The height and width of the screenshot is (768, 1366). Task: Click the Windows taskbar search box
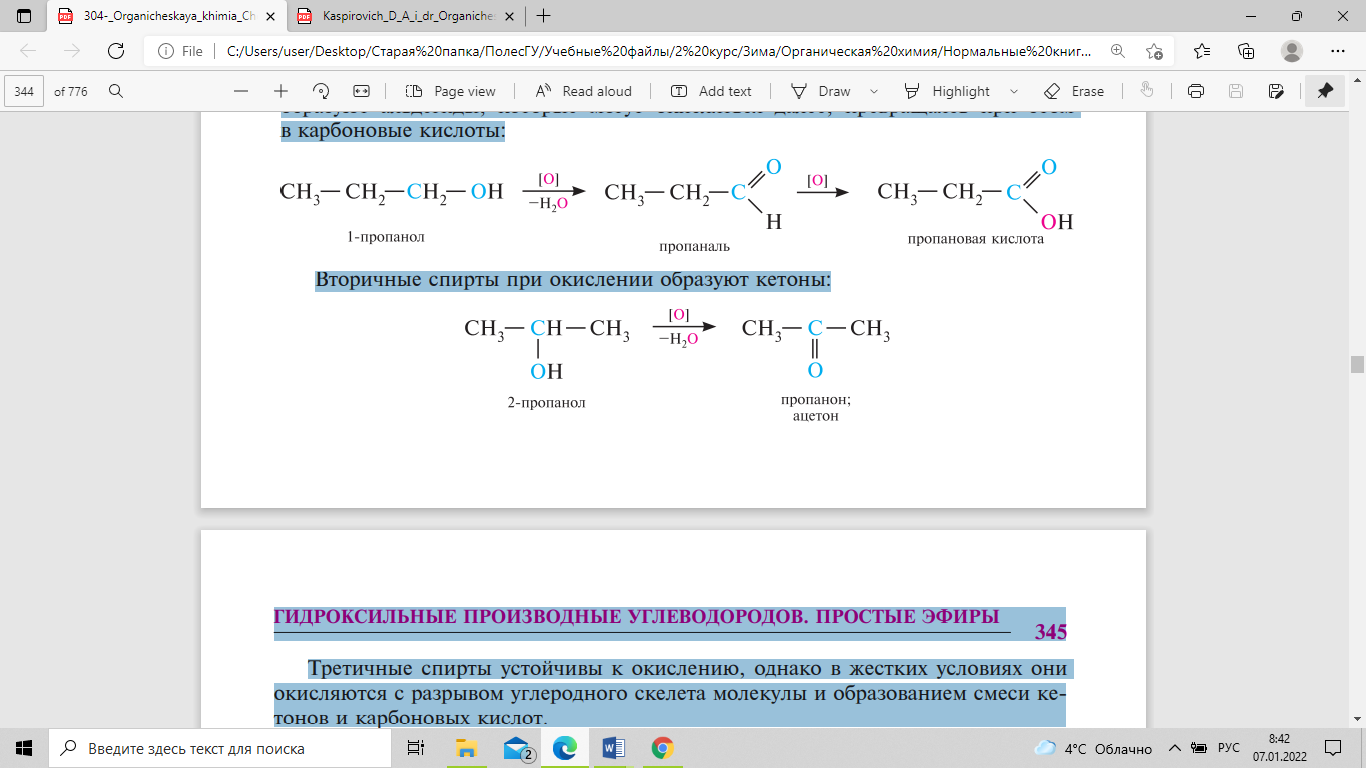point(220,748)
